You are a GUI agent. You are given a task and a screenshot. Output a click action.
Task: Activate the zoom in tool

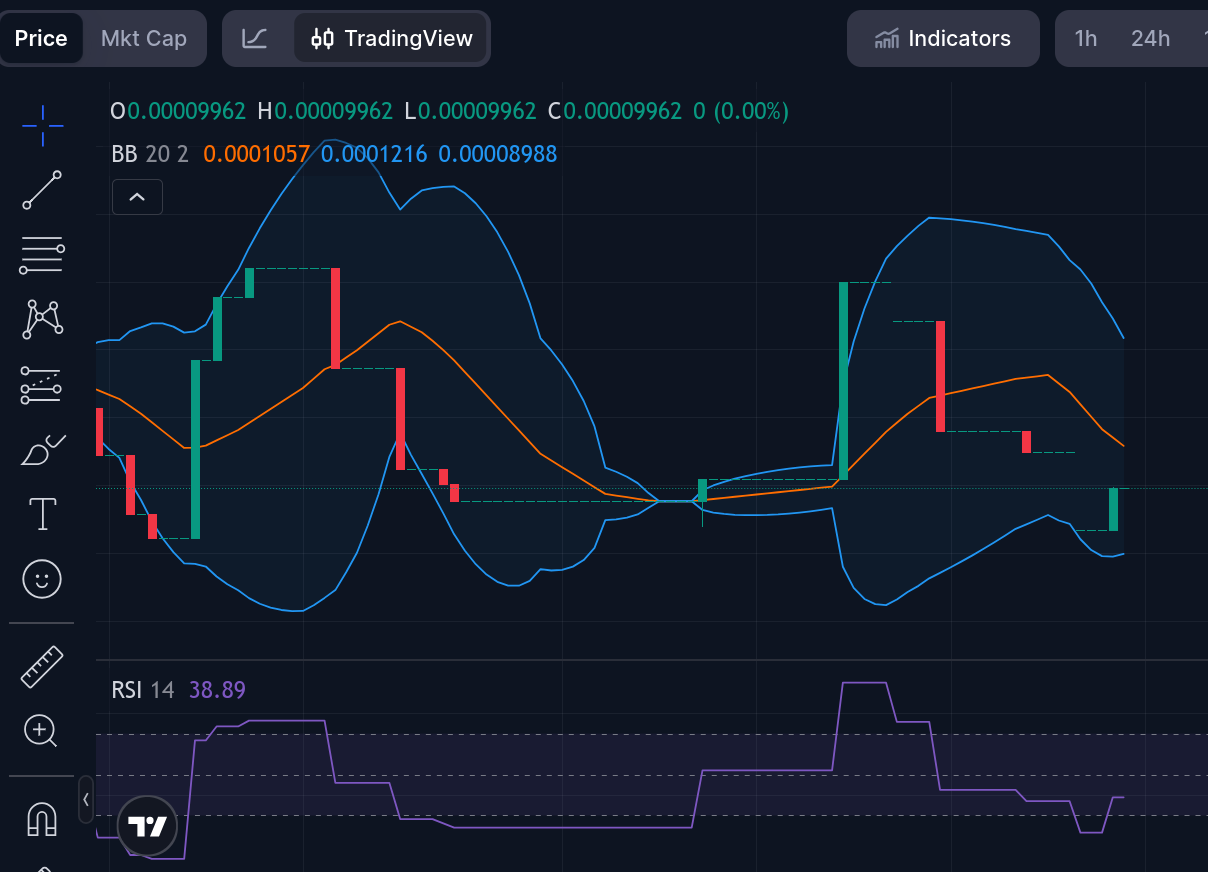42,731
